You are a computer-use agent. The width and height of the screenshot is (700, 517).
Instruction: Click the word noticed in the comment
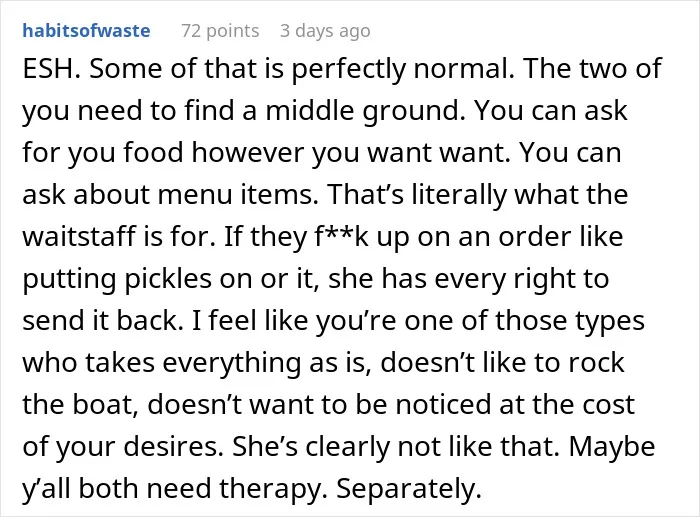click(444, 404)
